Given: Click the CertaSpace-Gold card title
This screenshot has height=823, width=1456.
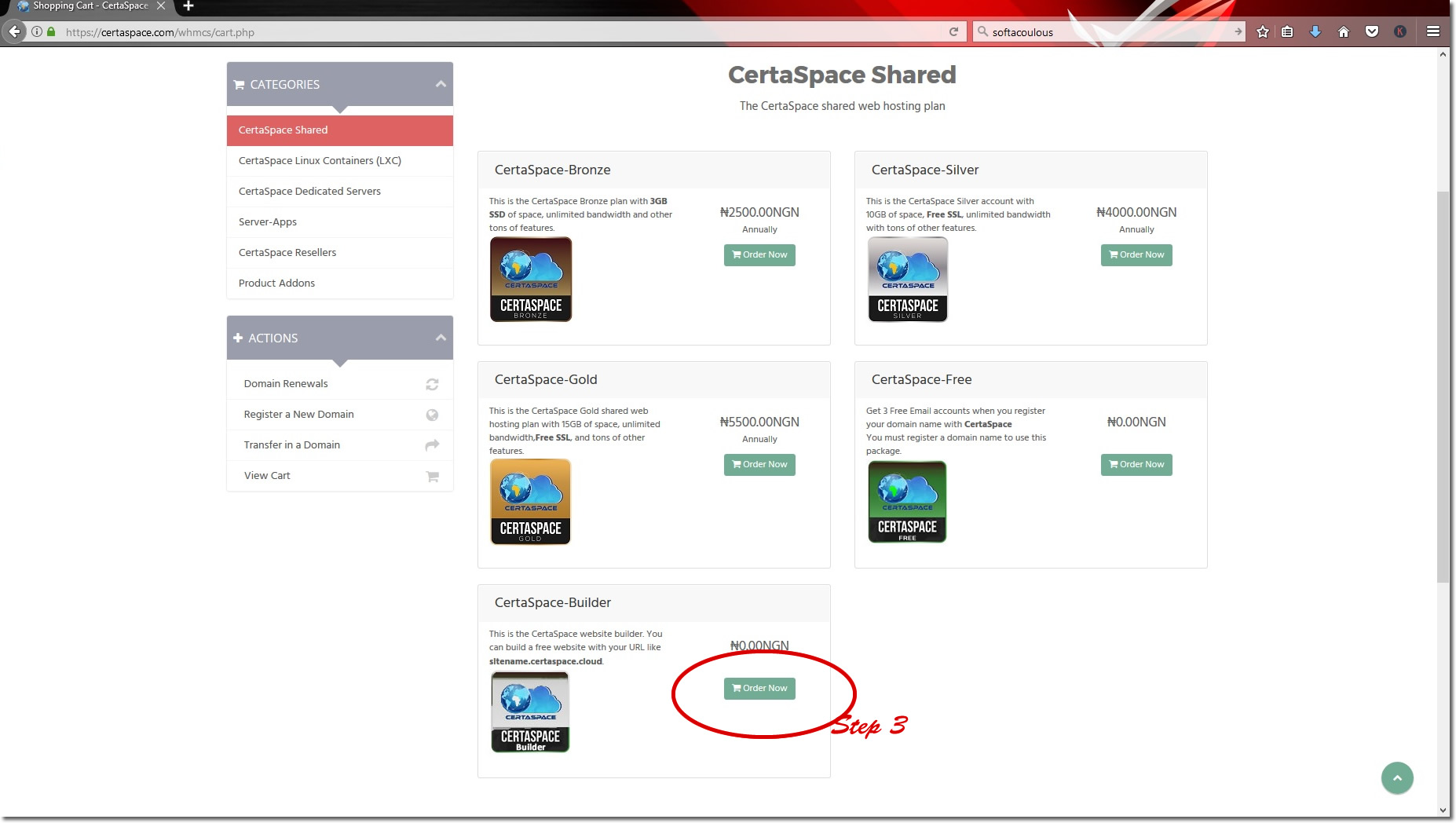Looking at the screenshot, I should click(546, 379).
